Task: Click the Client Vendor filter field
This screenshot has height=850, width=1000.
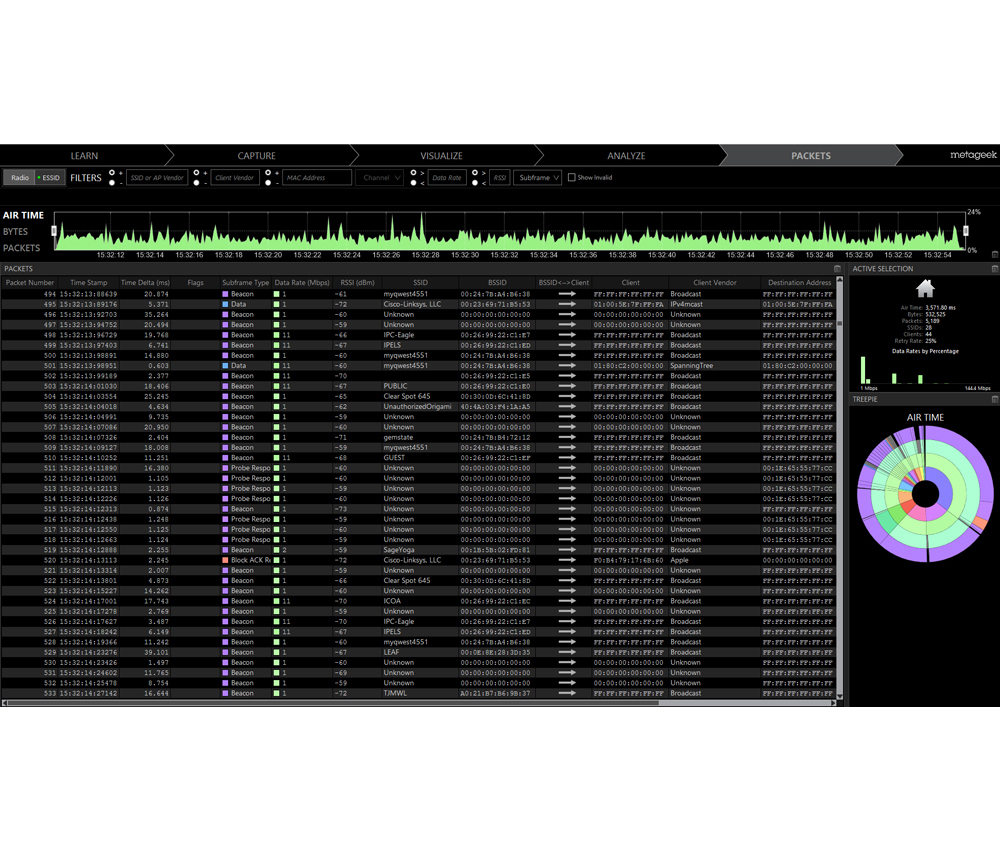Action: [235, 177]
